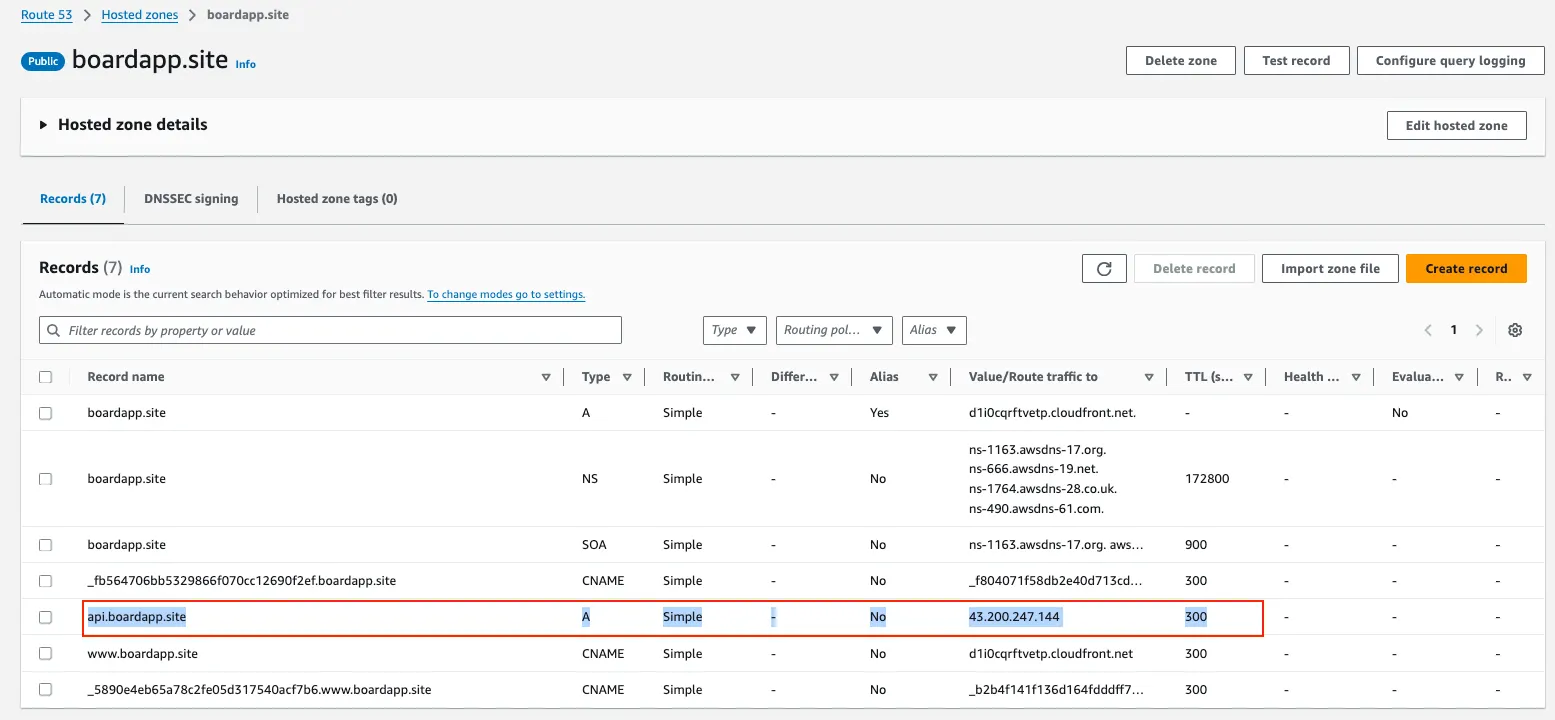The image size is (1555, 720).
Task: Click the Create record button
Action: [1466, 269]
